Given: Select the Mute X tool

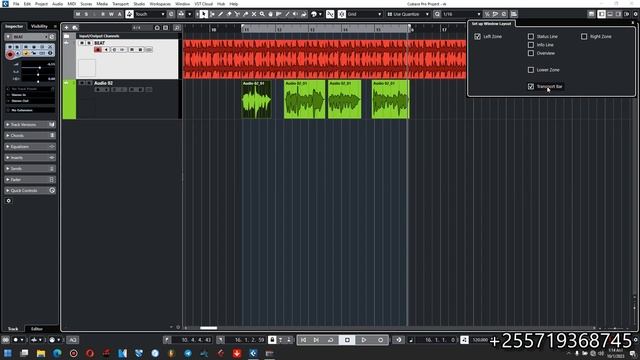Looking at the screenshot, I should 253,14.
